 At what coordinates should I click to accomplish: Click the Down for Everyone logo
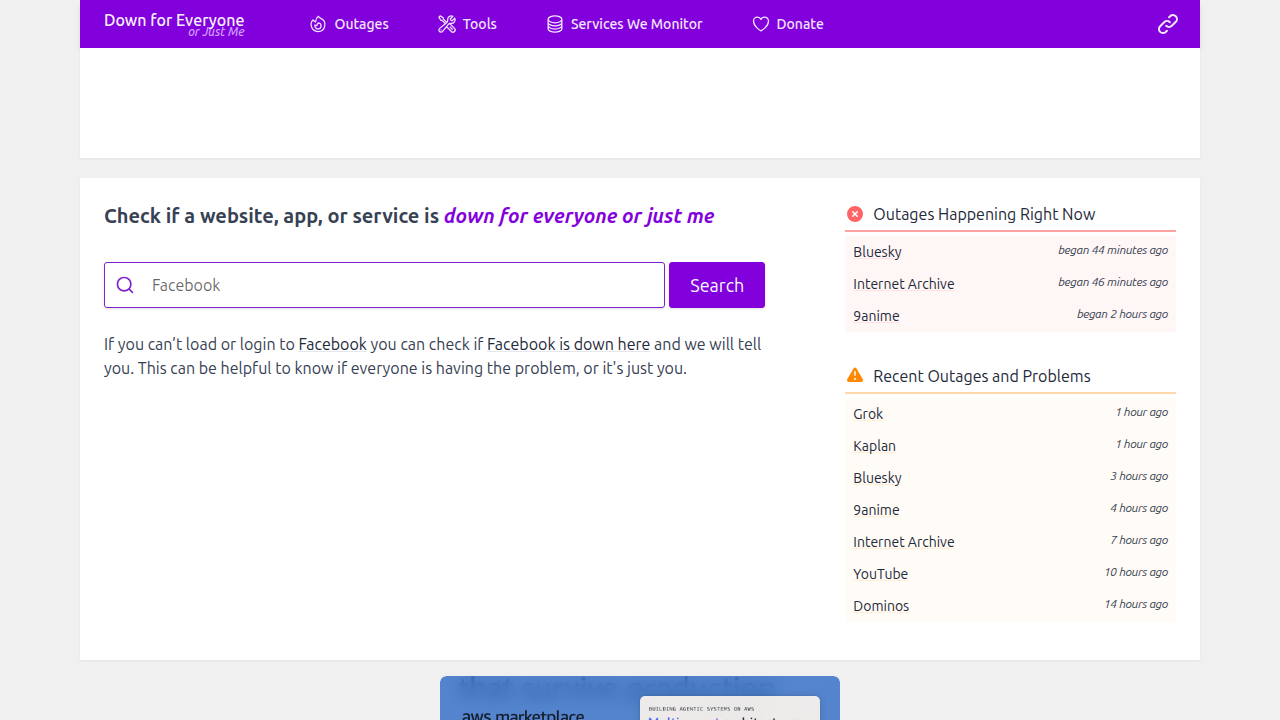[174, 24]
